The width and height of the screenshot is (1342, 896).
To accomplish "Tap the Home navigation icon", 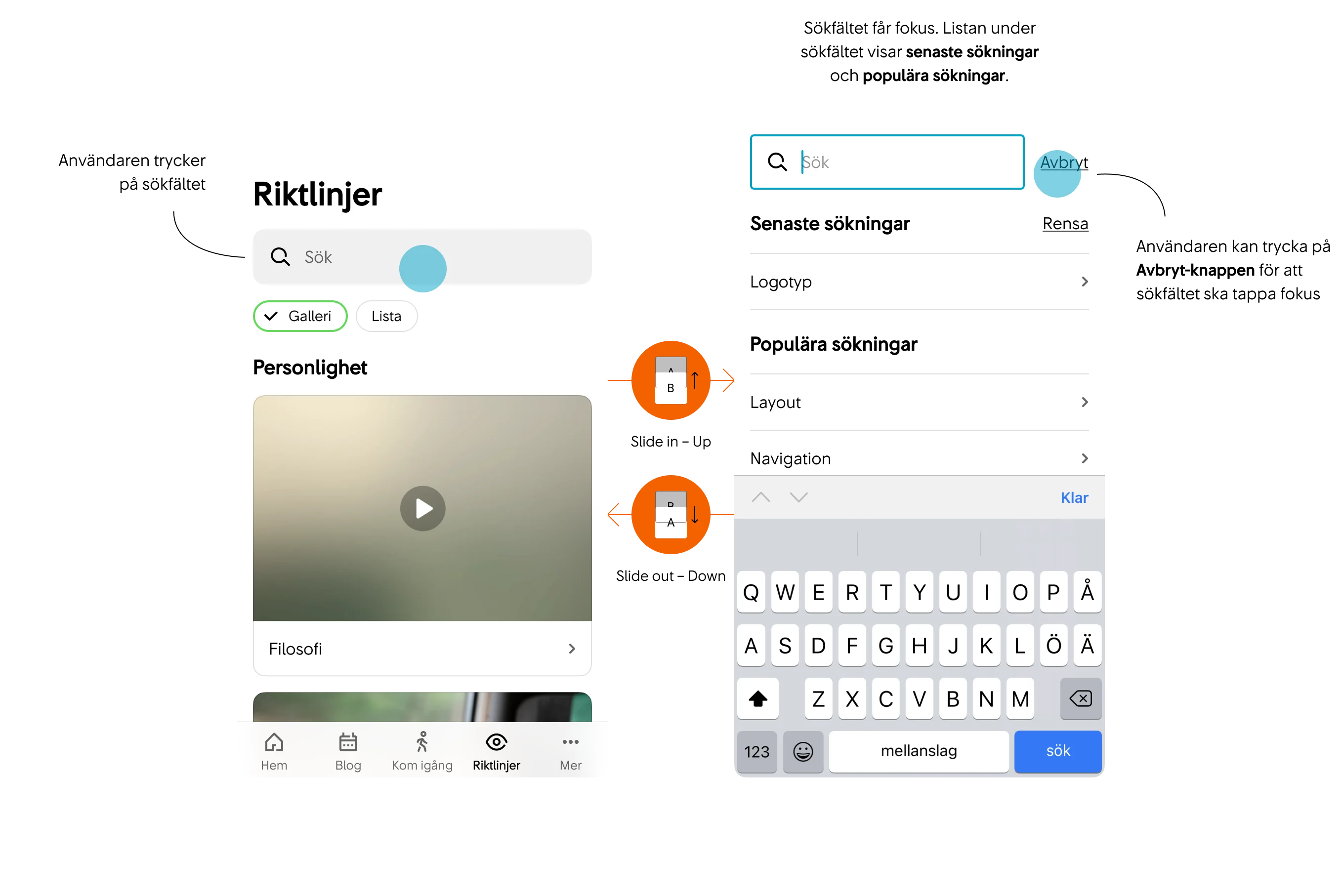I will click(274, 749).
